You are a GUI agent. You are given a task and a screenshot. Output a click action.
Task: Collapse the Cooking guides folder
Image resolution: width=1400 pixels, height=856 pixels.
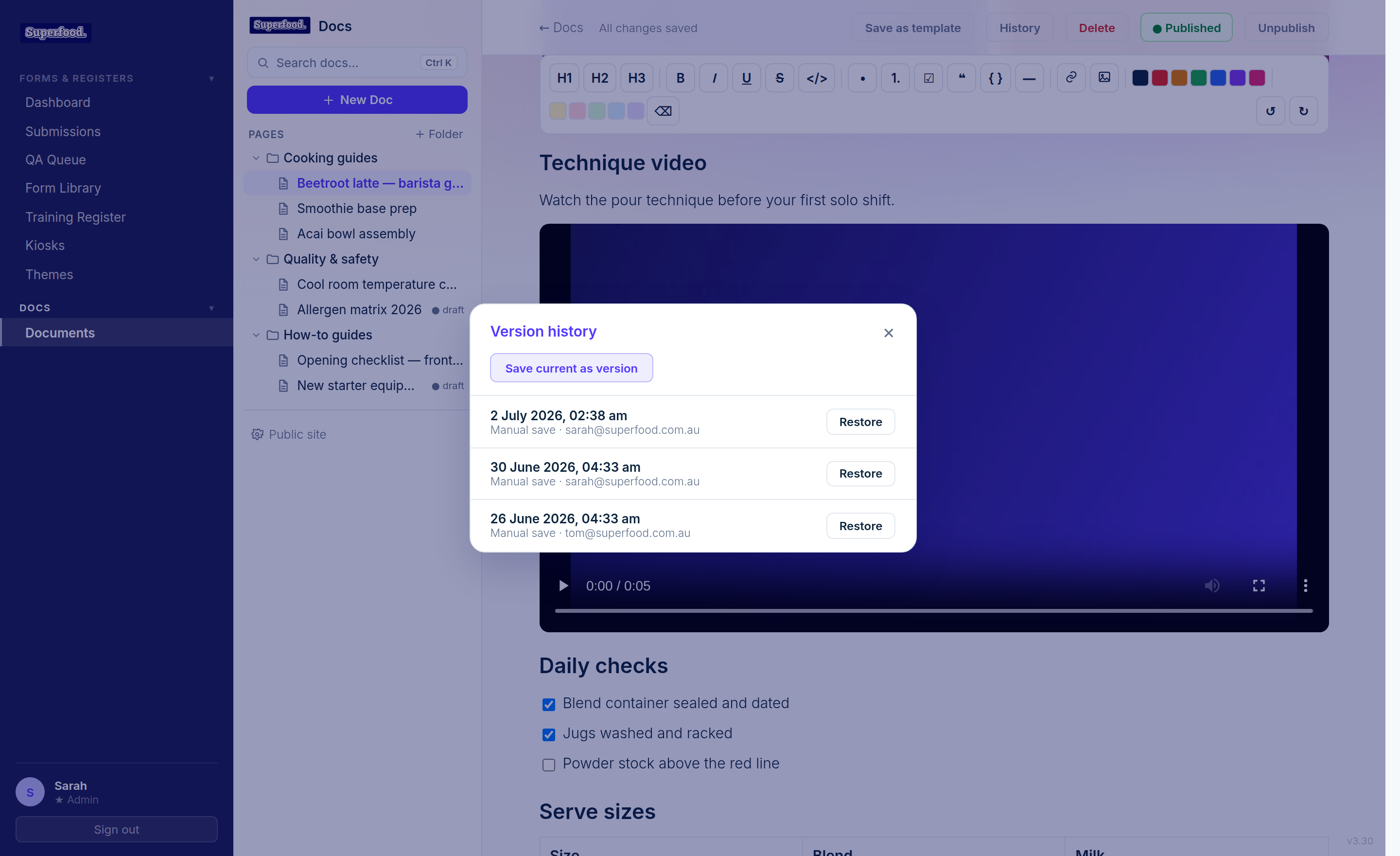[x=256, y=158]
